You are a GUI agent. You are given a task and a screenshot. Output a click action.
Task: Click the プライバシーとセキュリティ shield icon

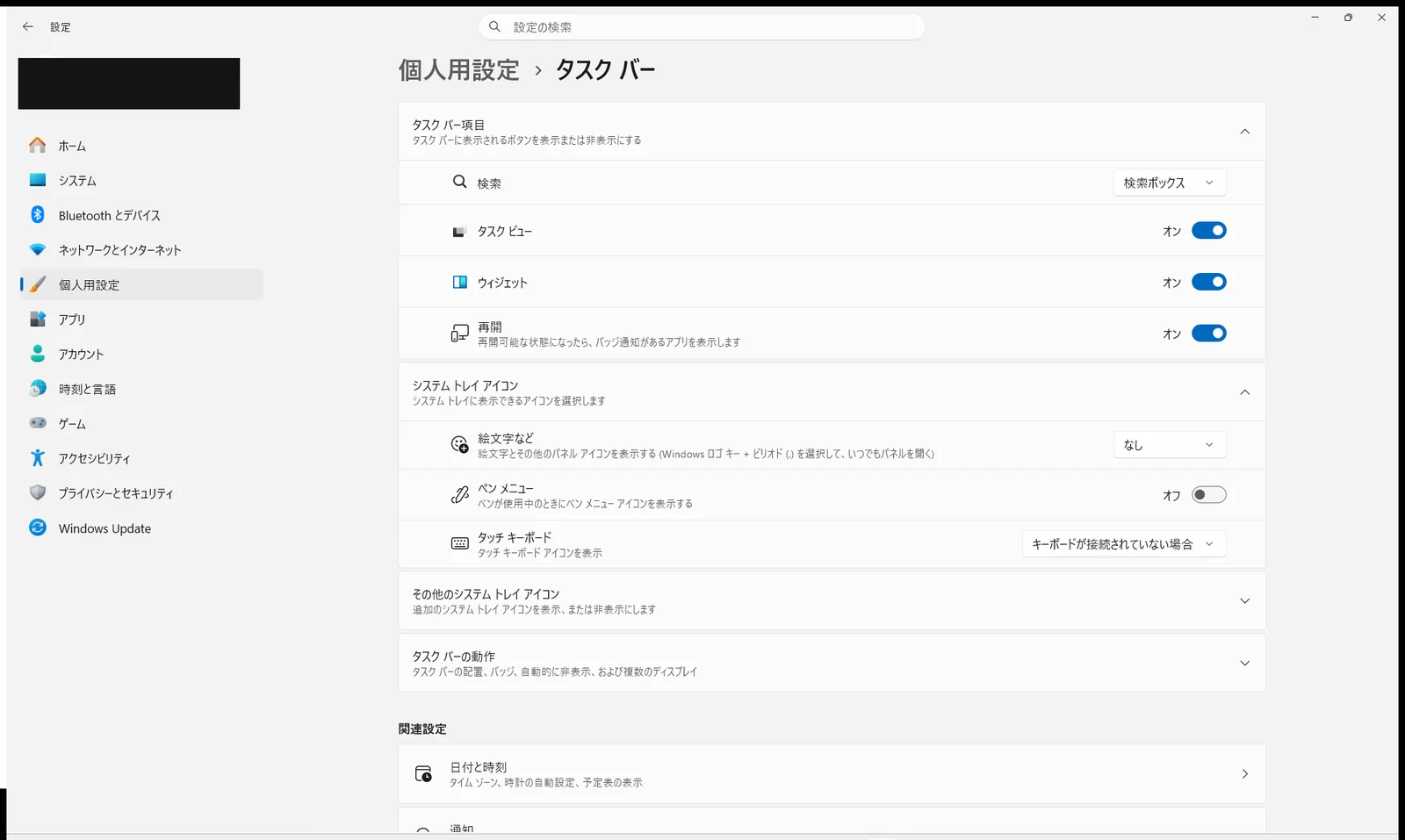[x=37, y=492]
